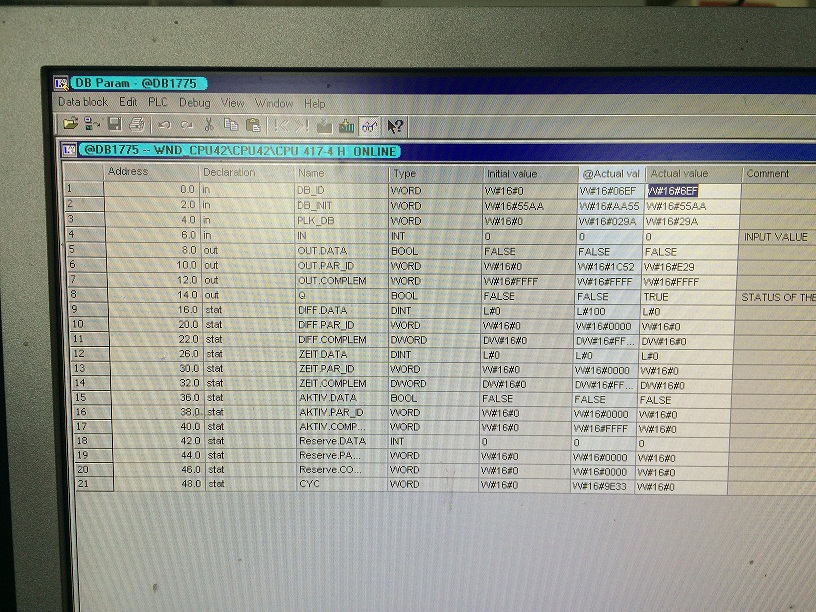
Task: Click the INPUT VALUE comment cell
Action: point(777,237)
